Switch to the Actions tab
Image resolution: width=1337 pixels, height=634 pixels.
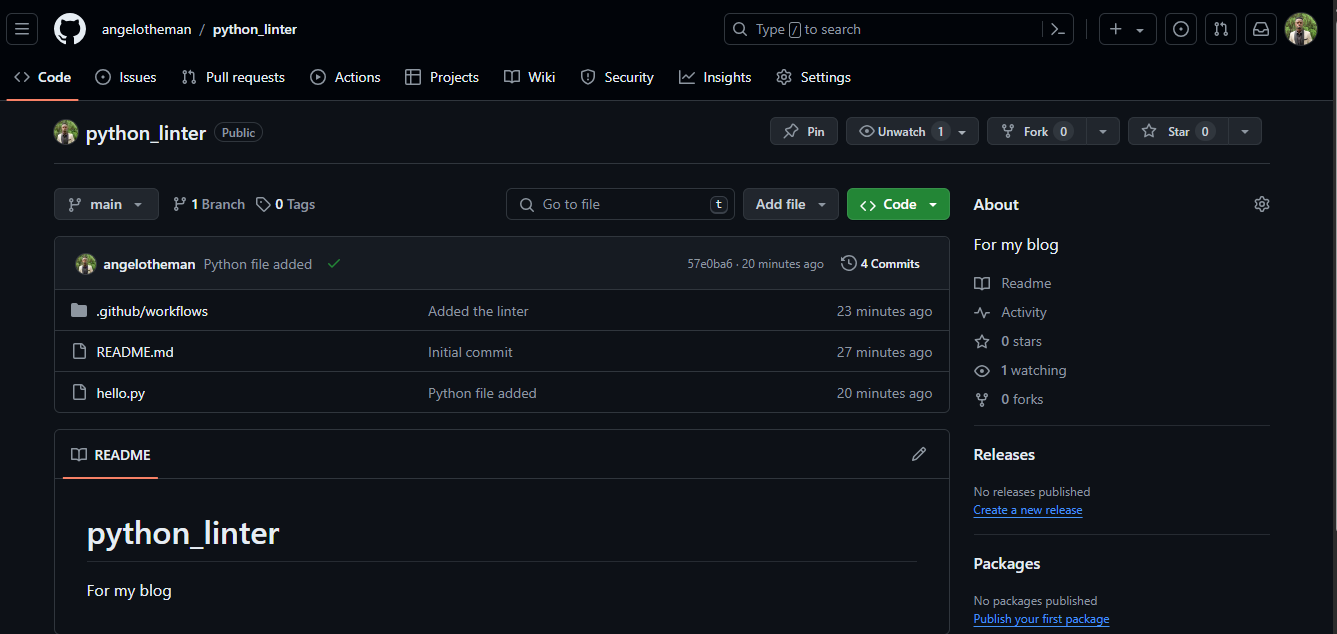pyautogui.click(x=346, y=77)
